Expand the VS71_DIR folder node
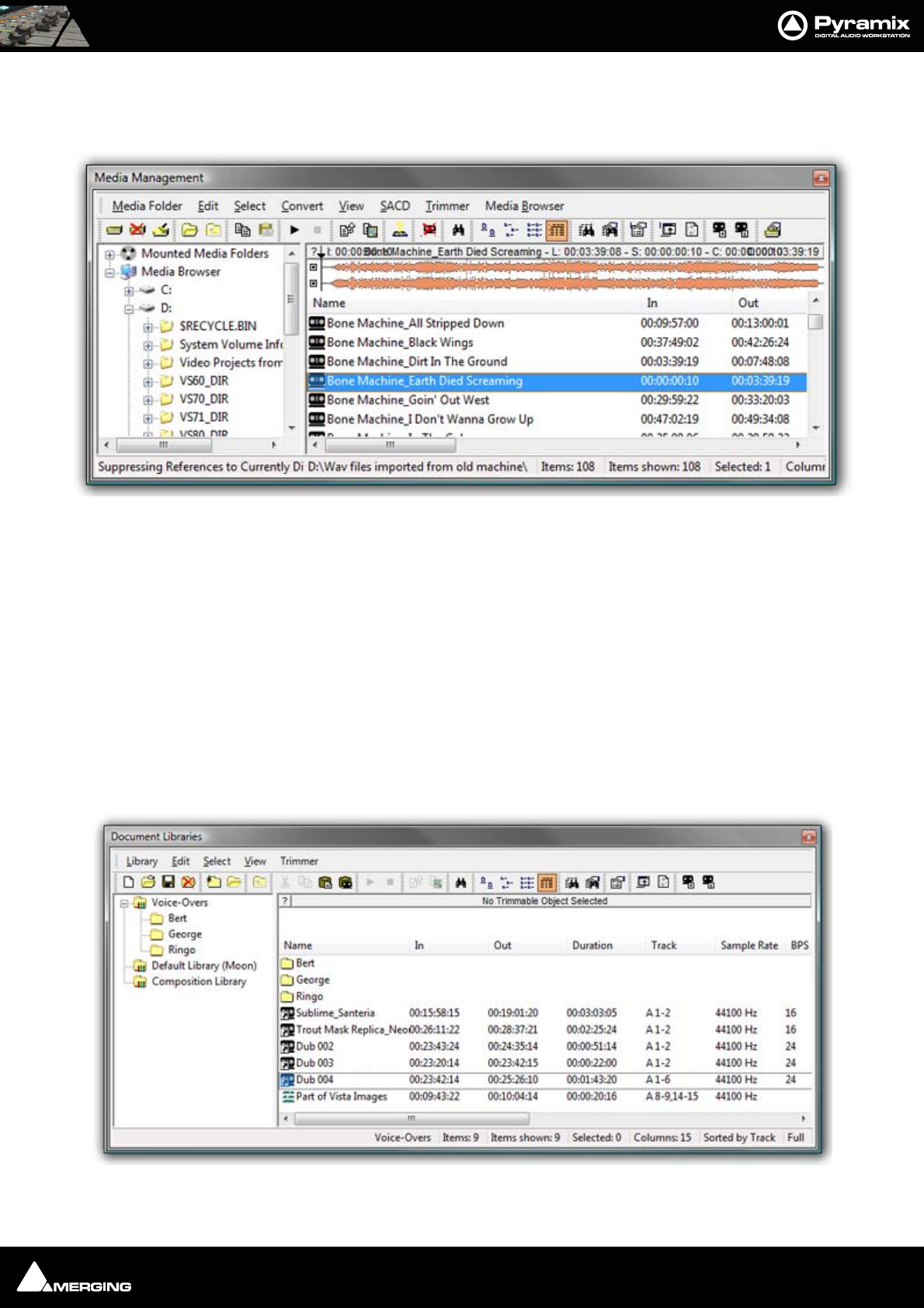 point(148,418)
